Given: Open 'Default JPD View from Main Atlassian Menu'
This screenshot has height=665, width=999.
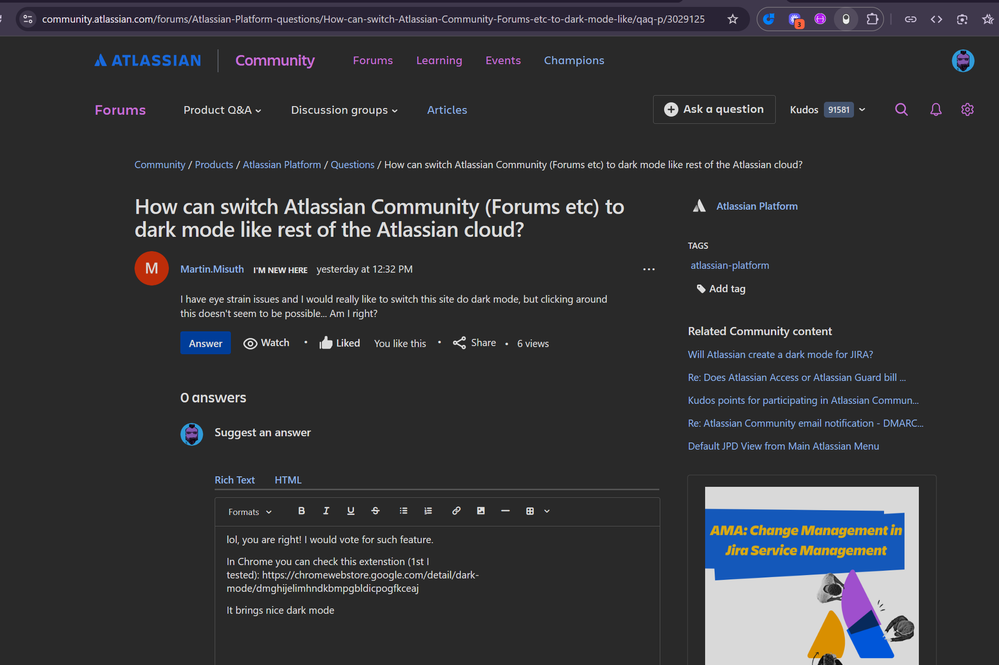Looking at the screenshot, I should click(783, 446).
